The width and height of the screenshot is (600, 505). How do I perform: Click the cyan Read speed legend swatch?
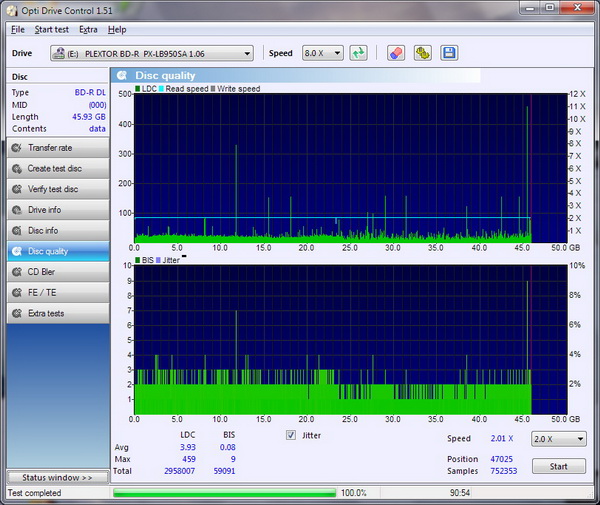161,89
